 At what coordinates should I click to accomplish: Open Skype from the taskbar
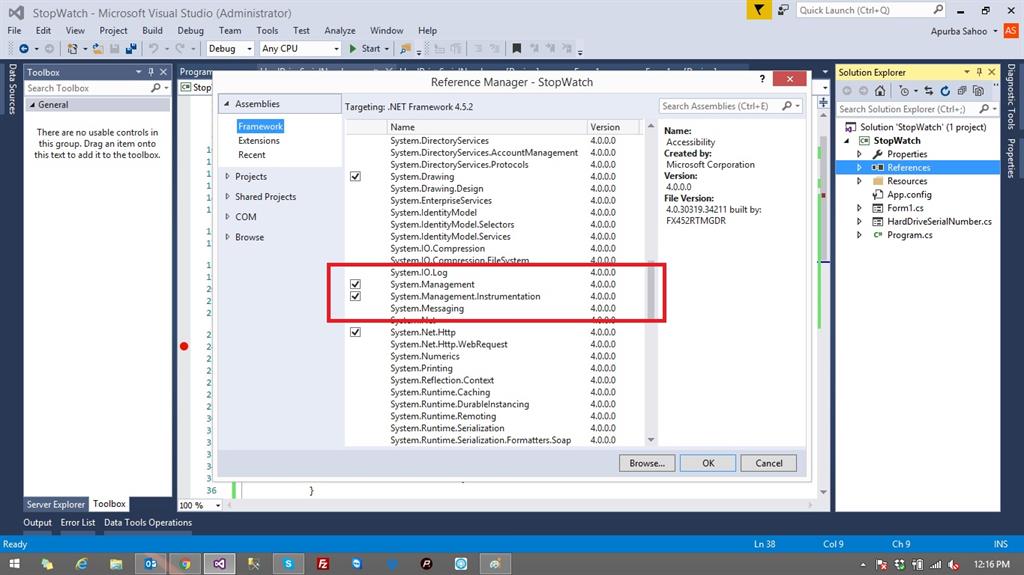(x=288, y=564)
